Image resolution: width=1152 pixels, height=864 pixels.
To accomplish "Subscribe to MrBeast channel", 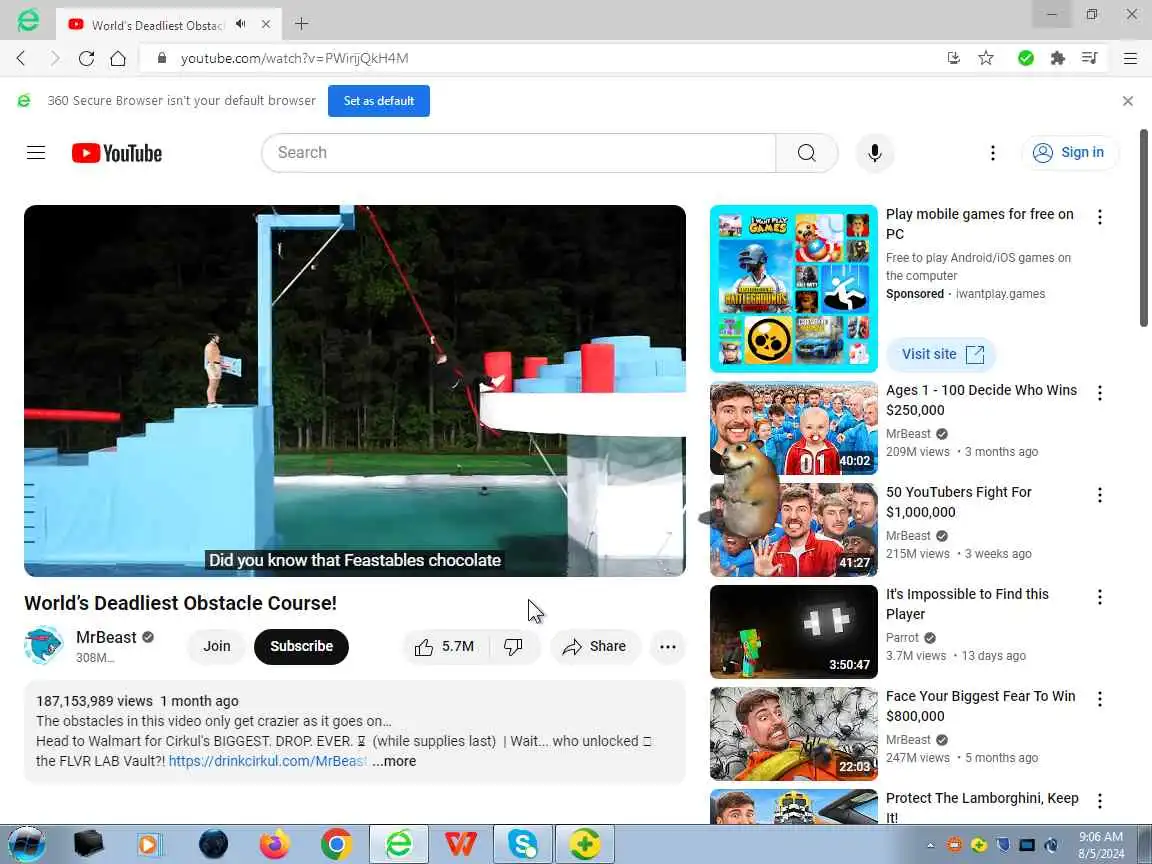I will pyautogui.click(x=301, y=647).
